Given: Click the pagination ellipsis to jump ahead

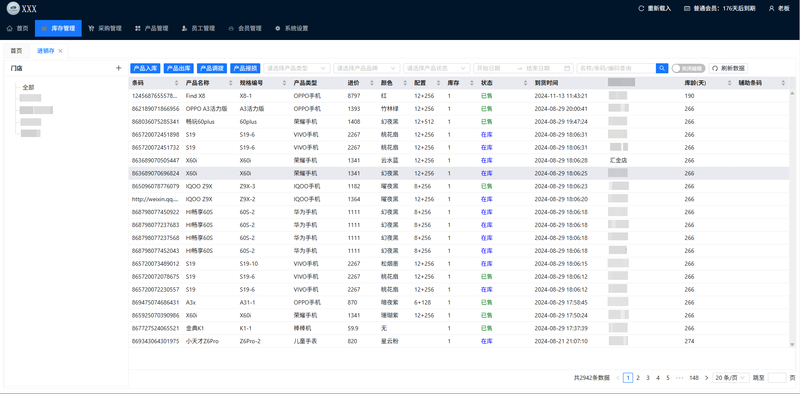Looking at the screenshot, I should coord(679,378).
